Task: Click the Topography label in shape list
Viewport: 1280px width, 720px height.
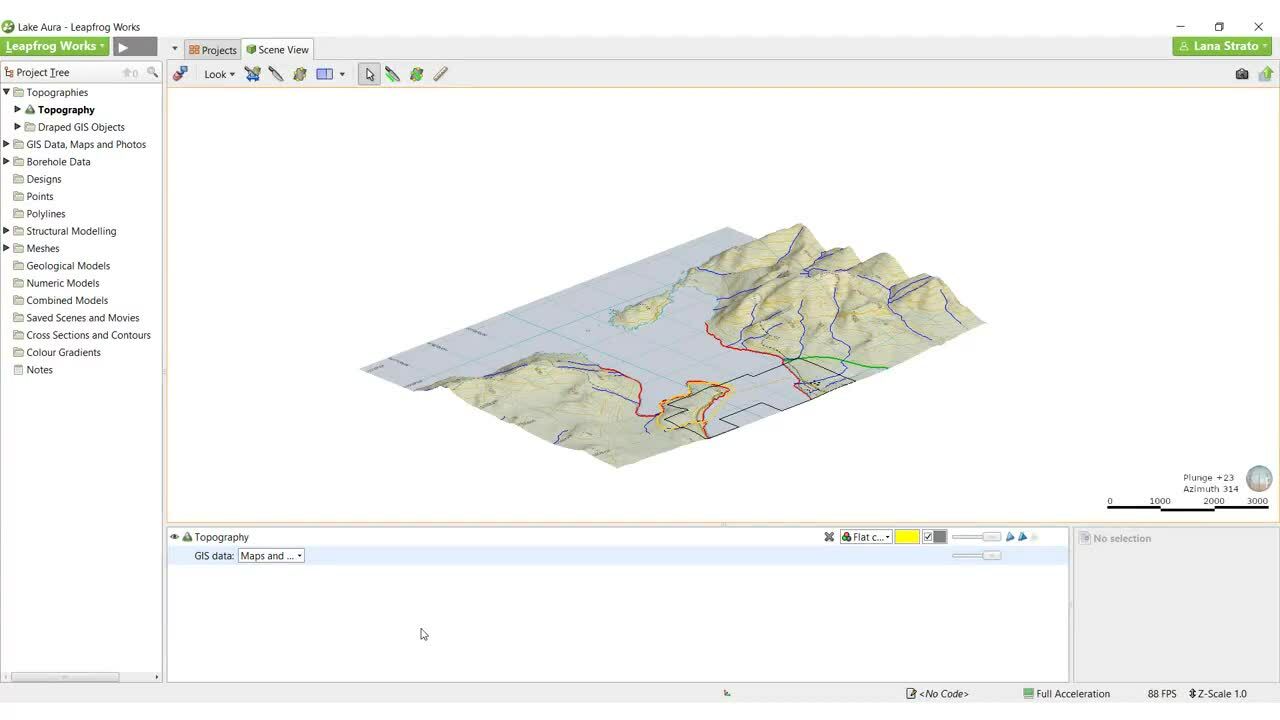Action: [221, 537]
